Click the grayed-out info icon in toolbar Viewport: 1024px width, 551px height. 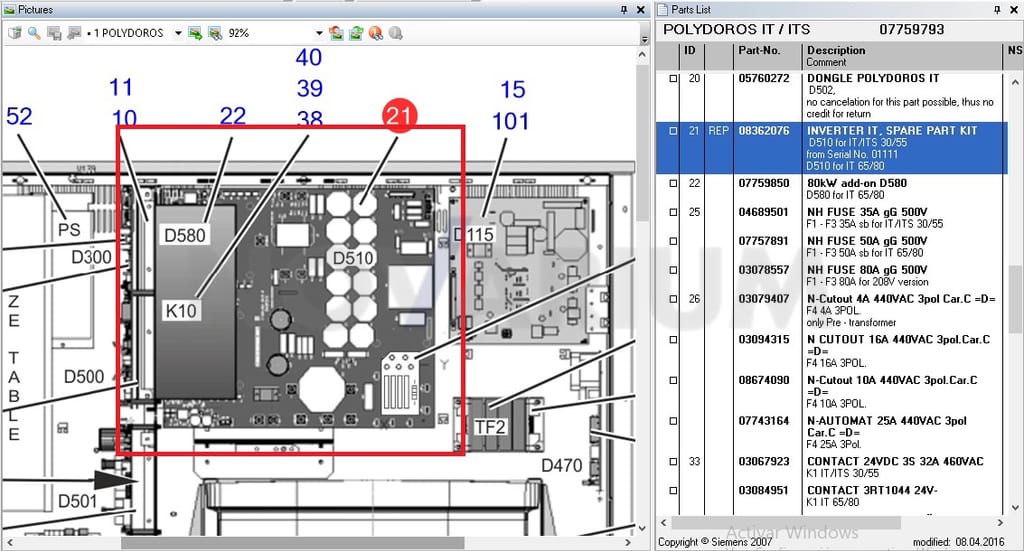[395, 33]
